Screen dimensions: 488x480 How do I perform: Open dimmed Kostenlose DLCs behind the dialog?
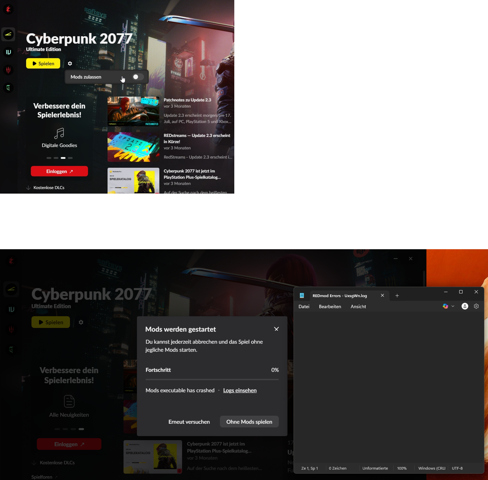[x=54, y=463]
